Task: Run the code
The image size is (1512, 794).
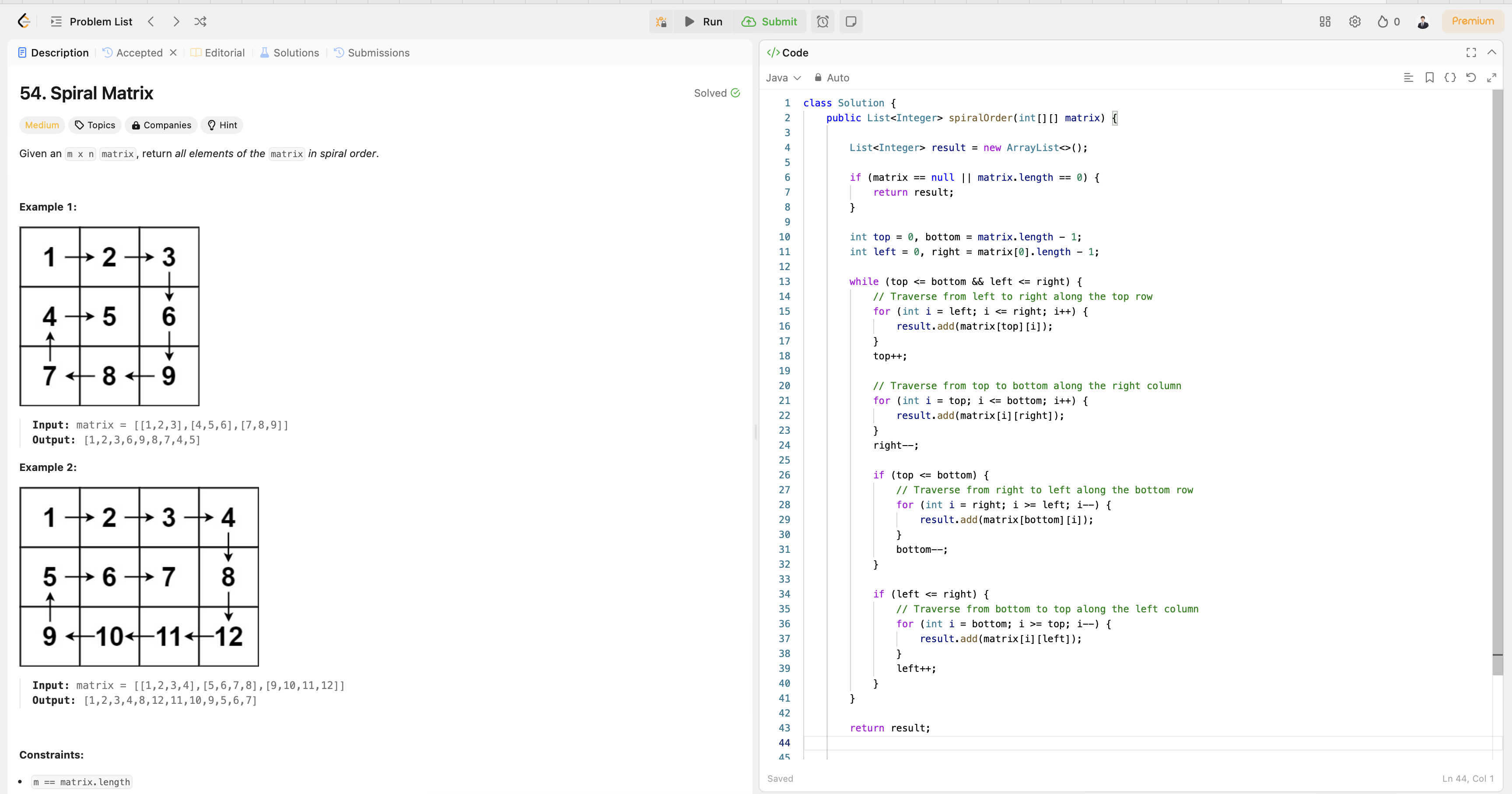Action: (703, 22)
